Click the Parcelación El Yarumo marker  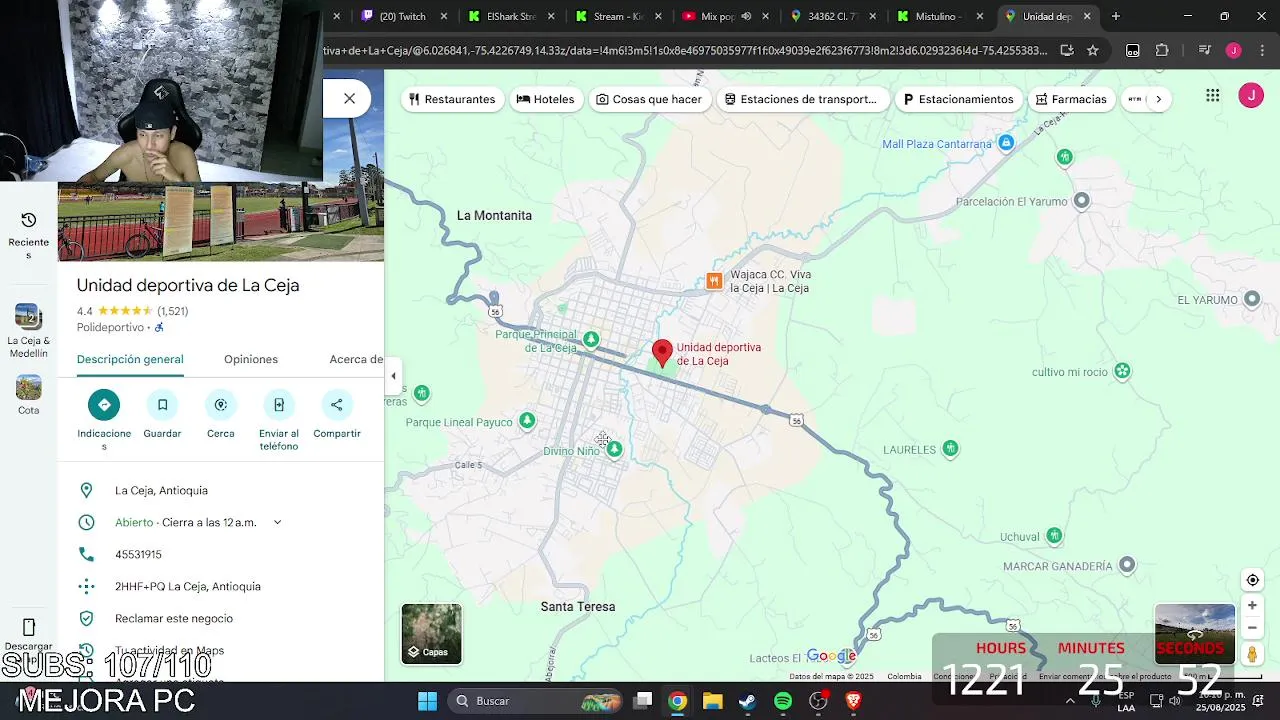[x=1081, y=201]
